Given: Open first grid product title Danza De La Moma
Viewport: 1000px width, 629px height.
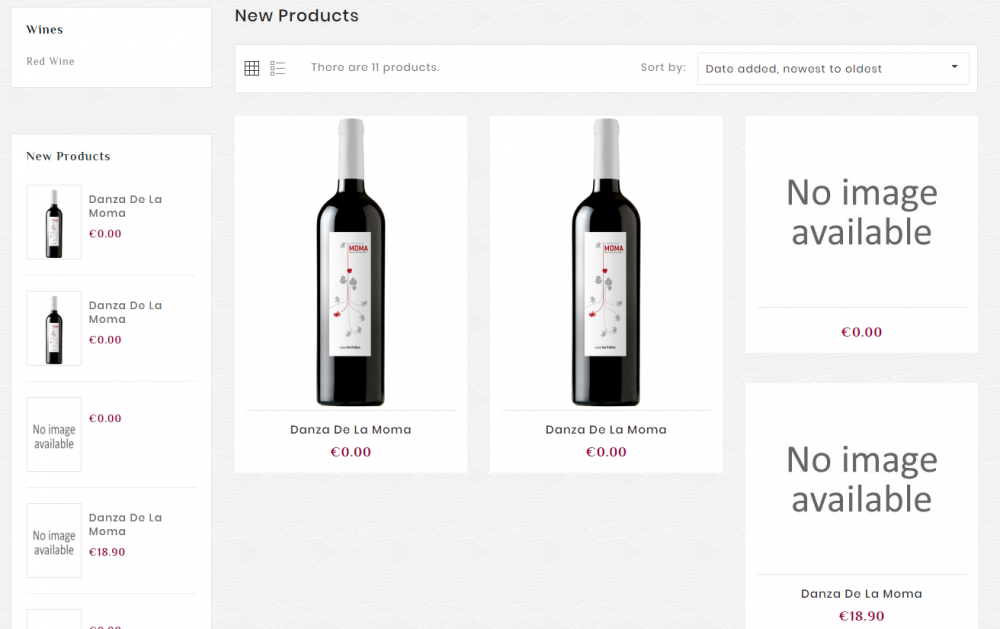Looking at the screenshot, I should coord(351,430).
